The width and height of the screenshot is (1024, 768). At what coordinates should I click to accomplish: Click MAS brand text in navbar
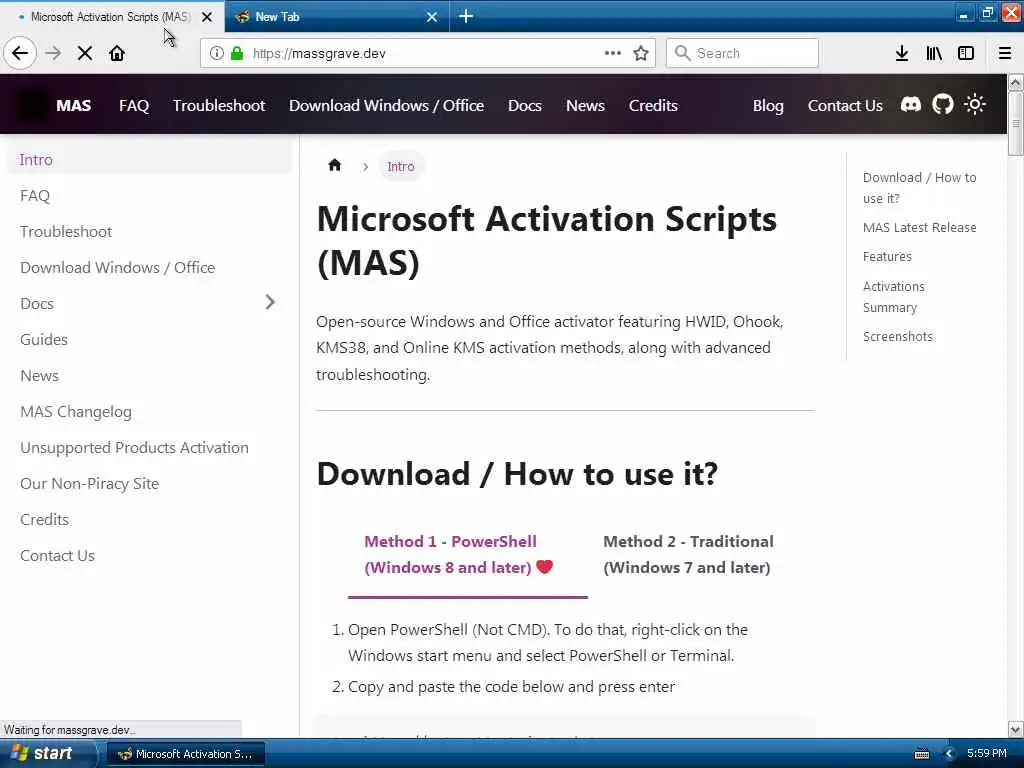74,105
